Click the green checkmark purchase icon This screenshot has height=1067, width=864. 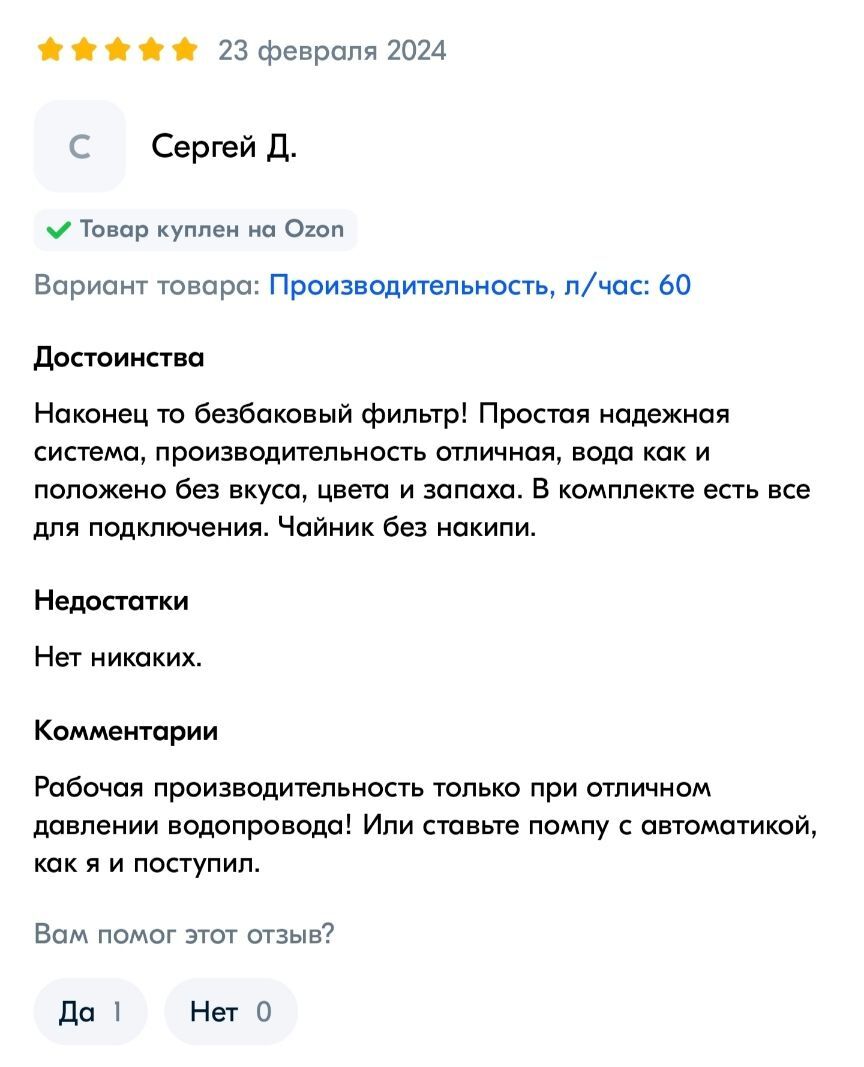(x=59, y=230)
